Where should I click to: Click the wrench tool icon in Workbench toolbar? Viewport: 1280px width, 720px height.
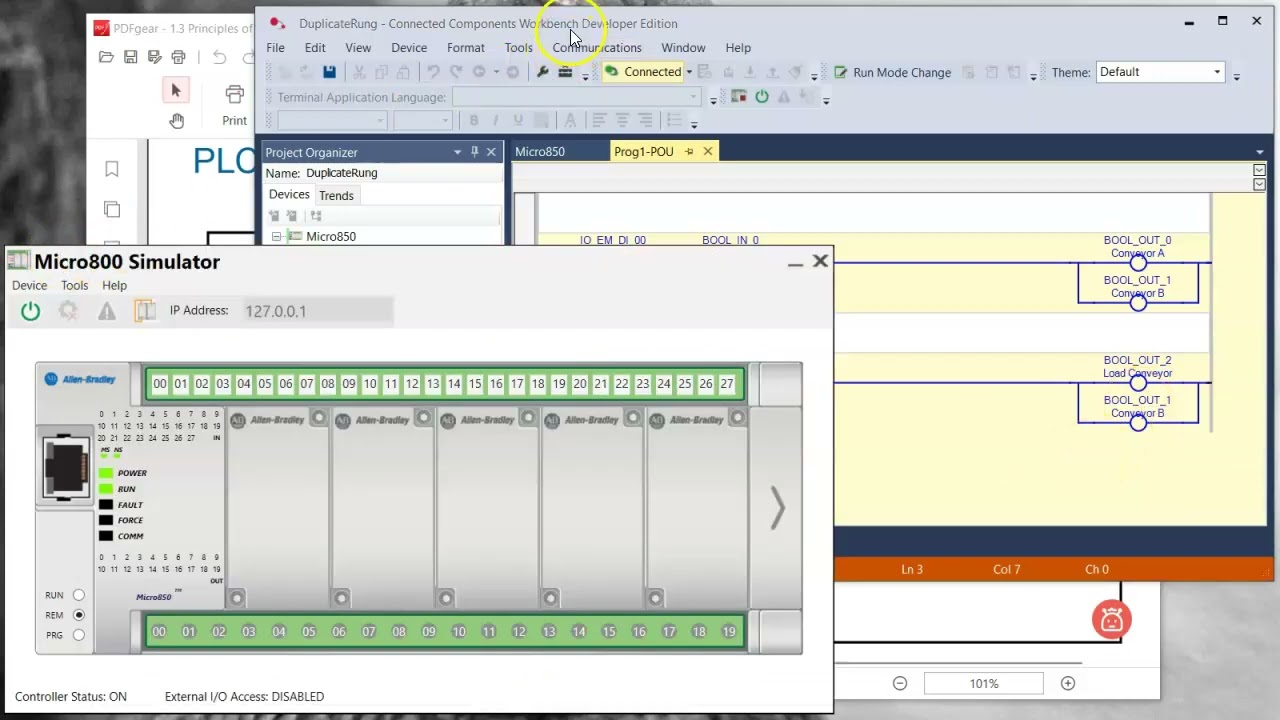(x=543, y=72)
